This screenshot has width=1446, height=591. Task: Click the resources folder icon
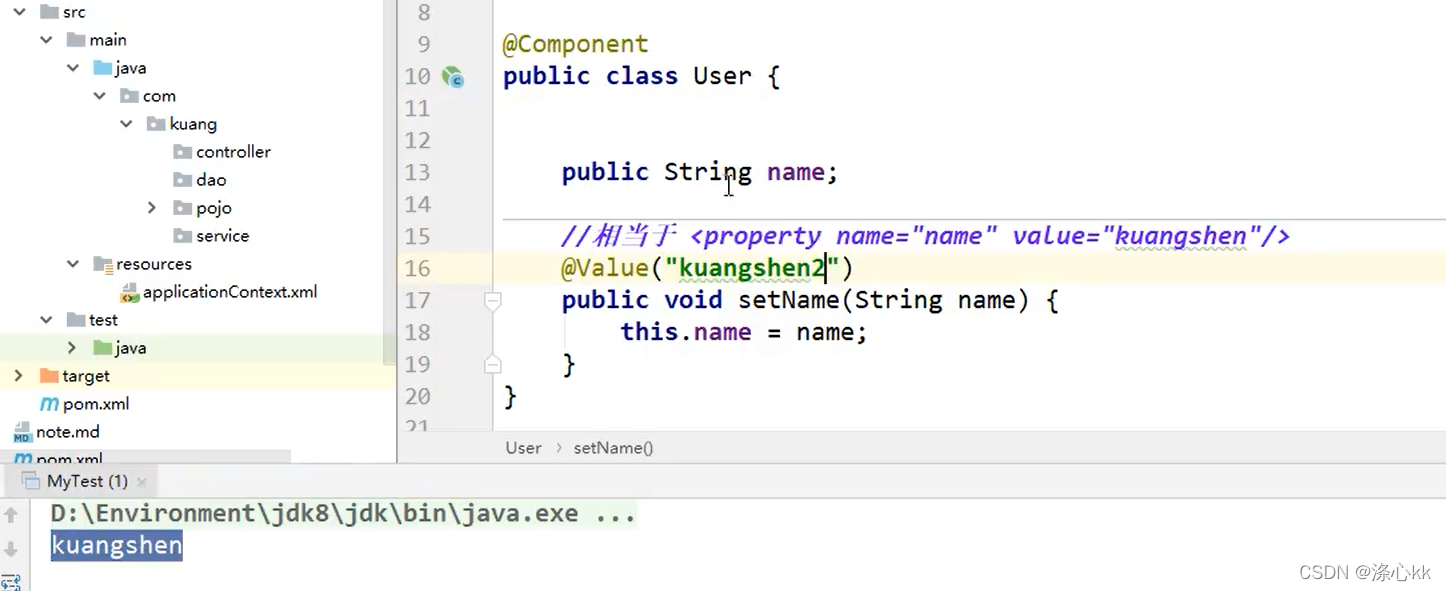102,264
